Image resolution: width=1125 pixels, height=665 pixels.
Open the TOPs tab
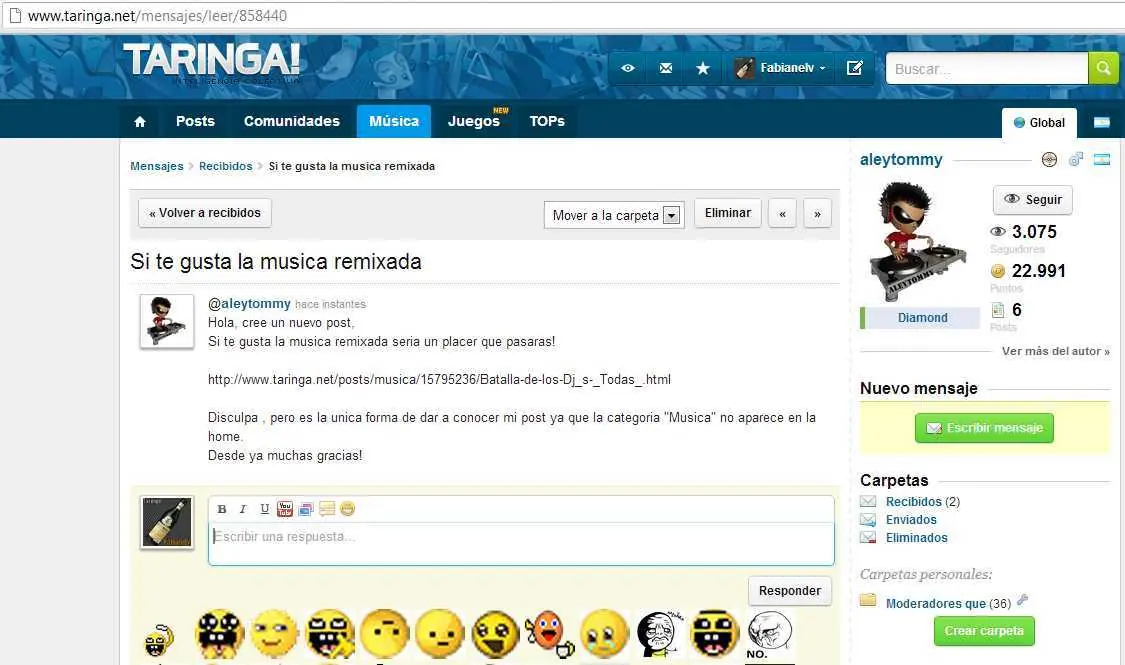tap(547, 121)
